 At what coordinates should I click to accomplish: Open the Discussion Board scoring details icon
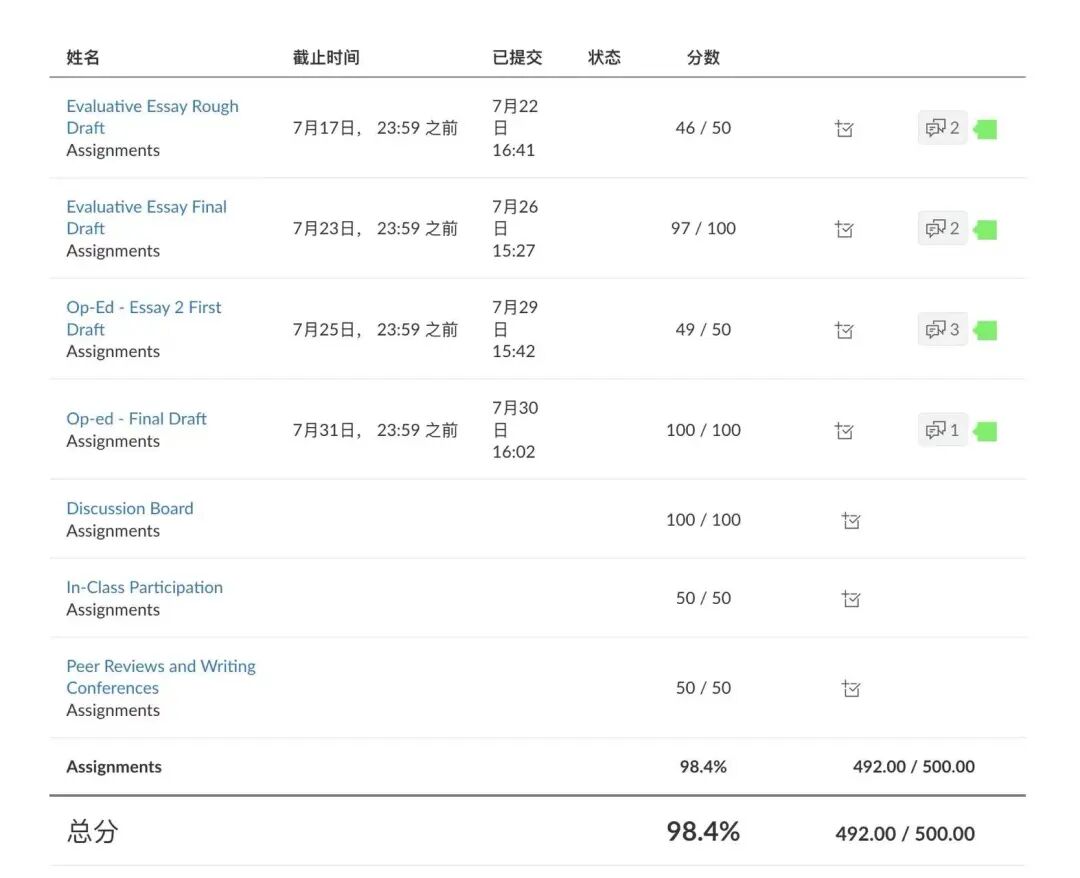point(851,520)
